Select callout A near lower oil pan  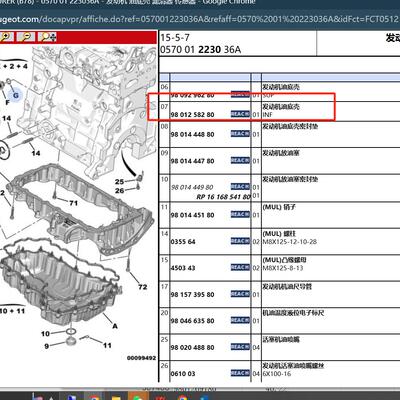click(115, 326)
